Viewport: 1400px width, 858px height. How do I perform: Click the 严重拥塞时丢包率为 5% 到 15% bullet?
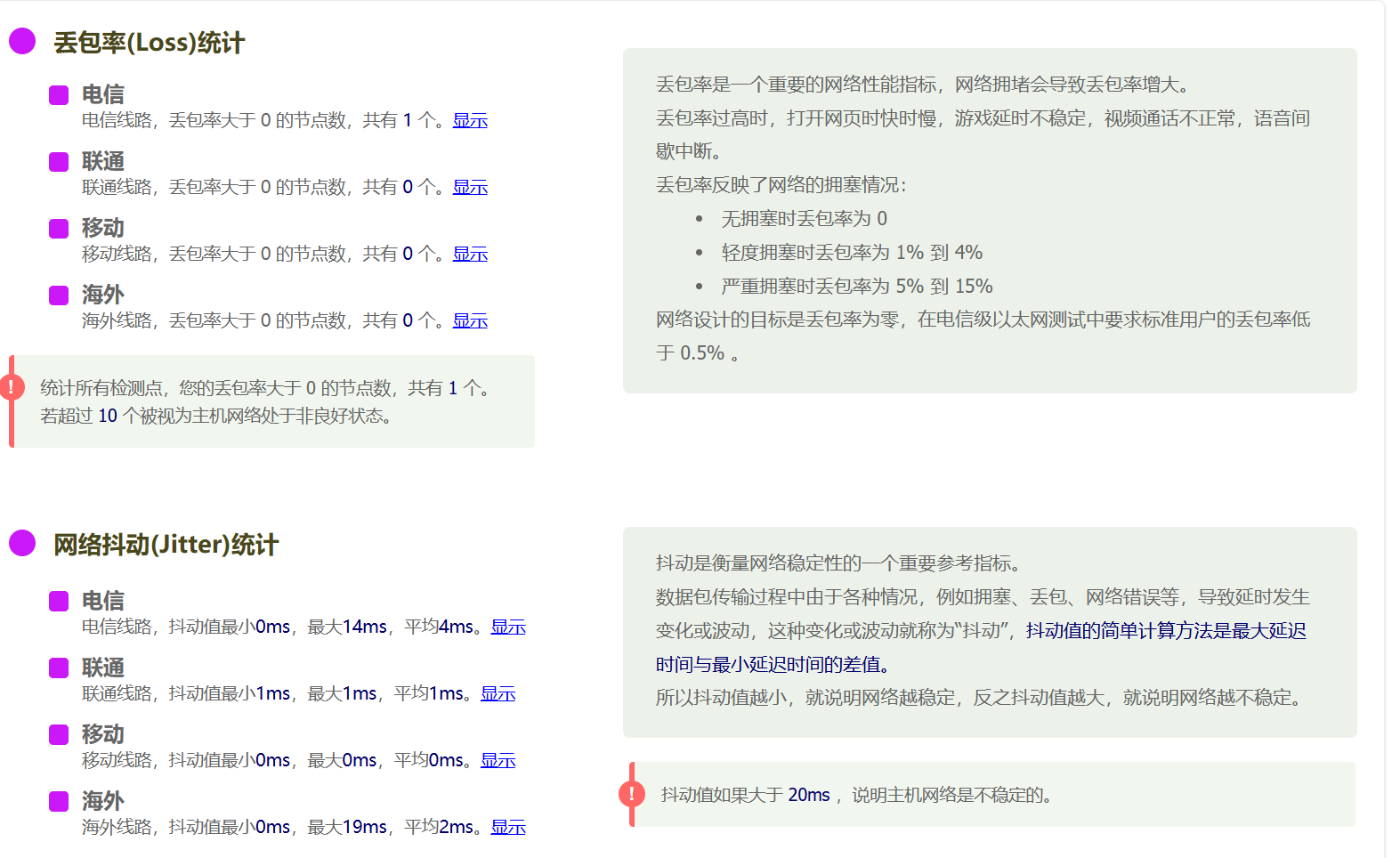click(856, 287)
